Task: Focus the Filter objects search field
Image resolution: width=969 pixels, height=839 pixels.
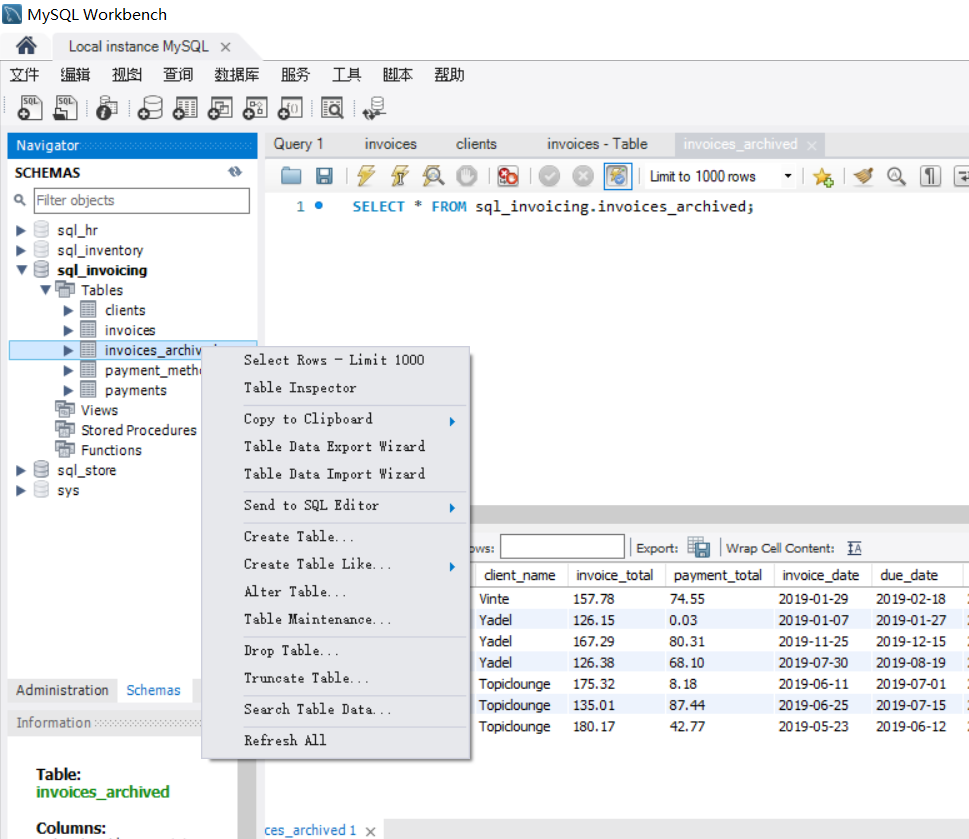Action: point(142,201)
